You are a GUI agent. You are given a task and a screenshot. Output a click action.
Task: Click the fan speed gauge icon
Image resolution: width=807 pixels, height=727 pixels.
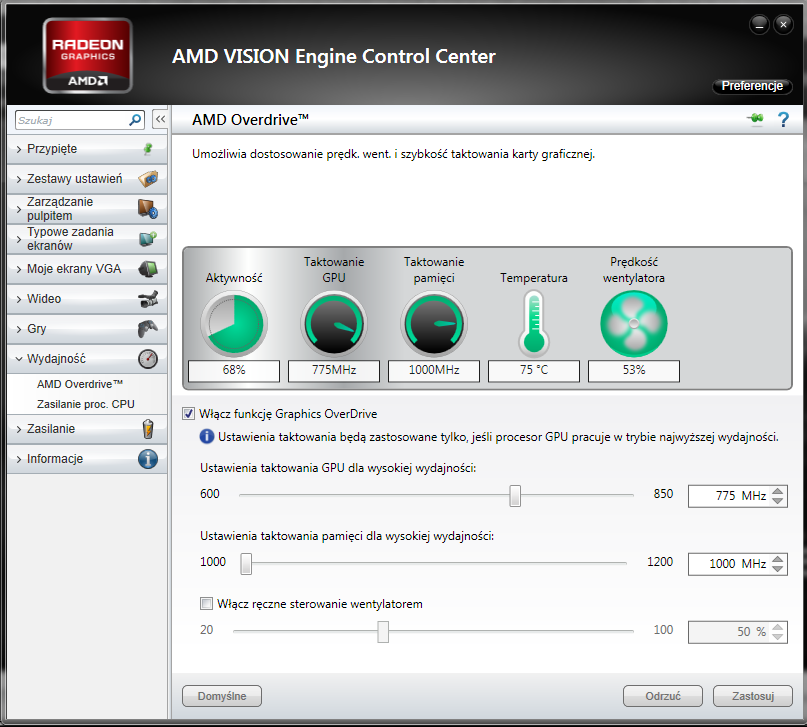coord(633,324)
